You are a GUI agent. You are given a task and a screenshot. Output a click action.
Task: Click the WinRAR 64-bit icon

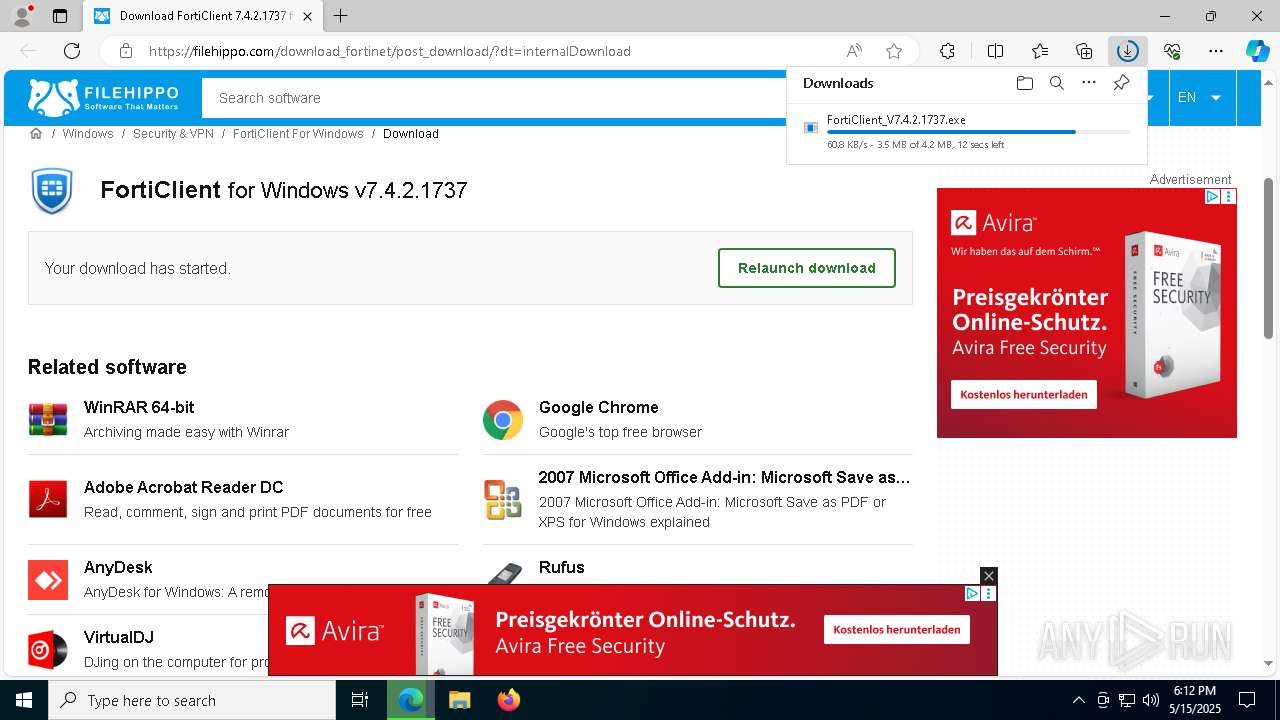[48, 419]
